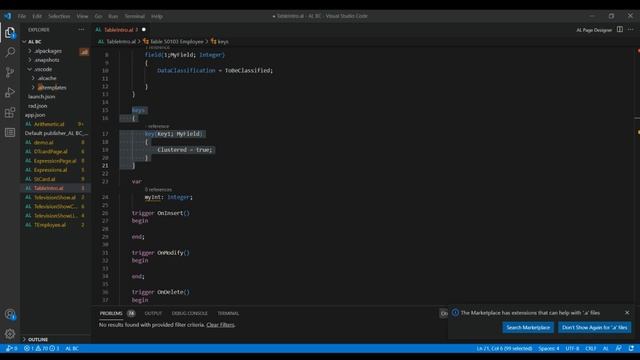Image resolution: width=640 pixels, height=360 pixels.
Task: Open the Selection menu
Action: [x=59, y=16]
